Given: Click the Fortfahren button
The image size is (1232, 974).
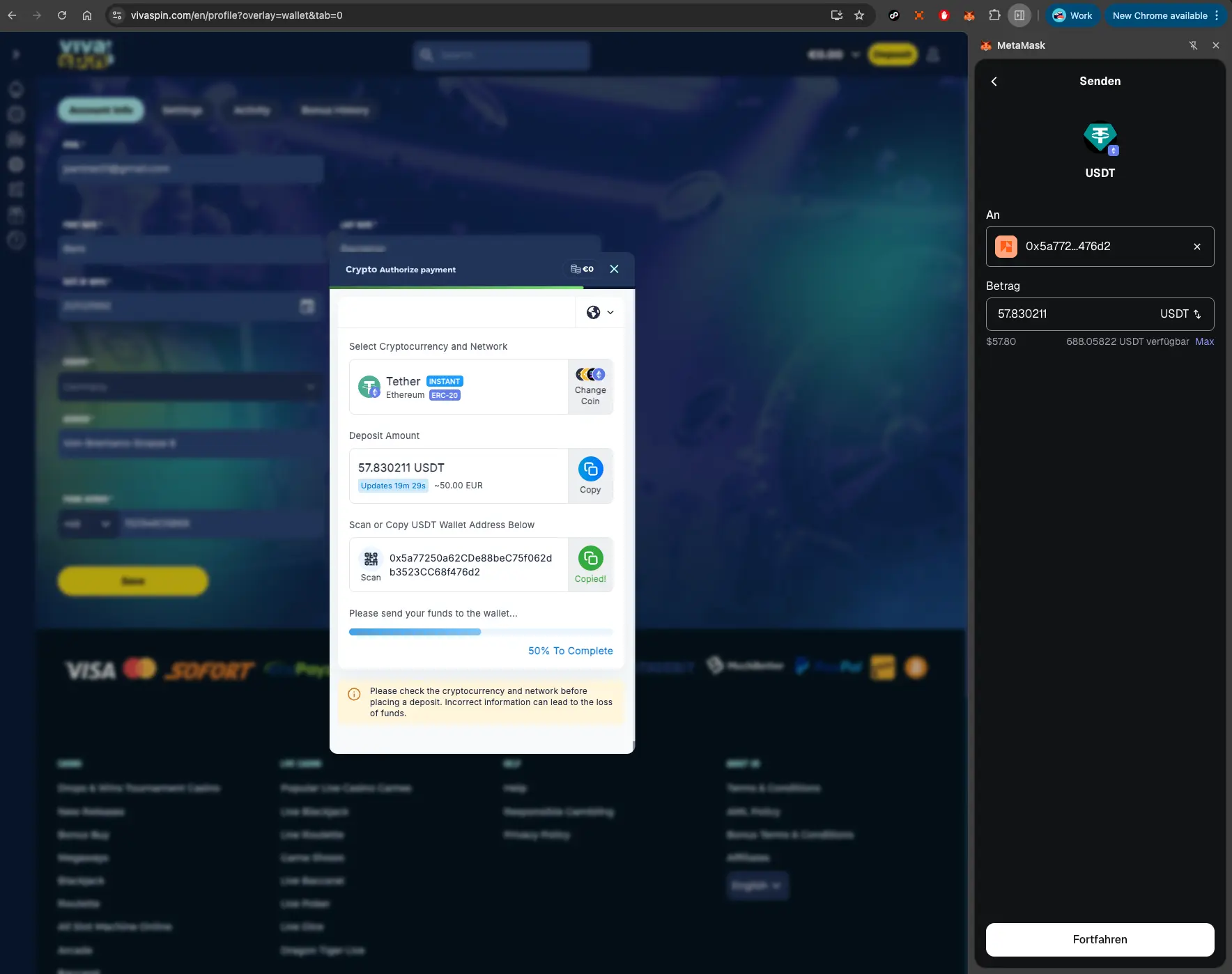Looking at the screenshot, I should coord(1100,939).
